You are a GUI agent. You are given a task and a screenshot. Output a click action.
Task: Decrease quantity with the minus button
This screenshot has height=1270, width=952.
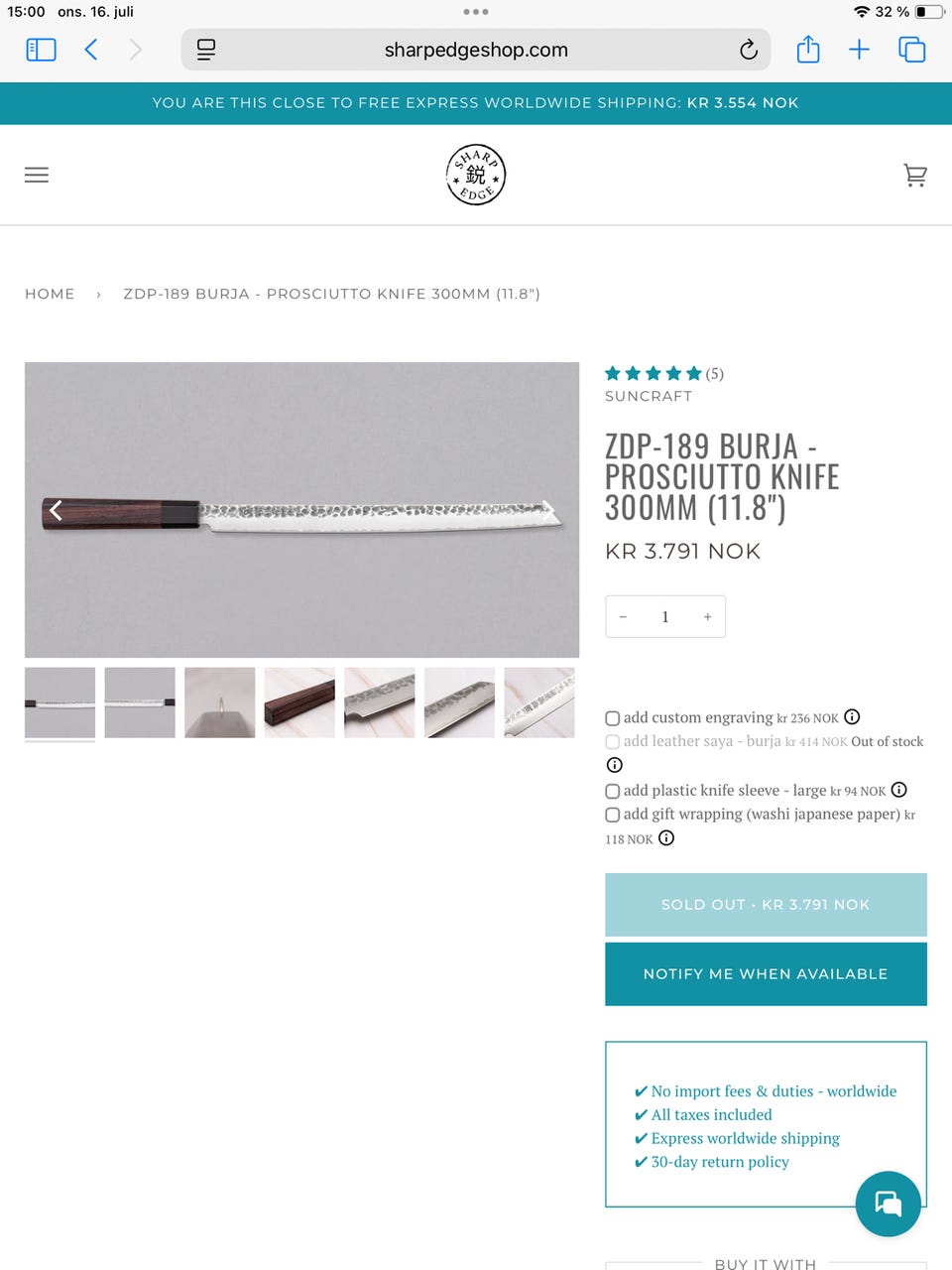pos(623,617)
